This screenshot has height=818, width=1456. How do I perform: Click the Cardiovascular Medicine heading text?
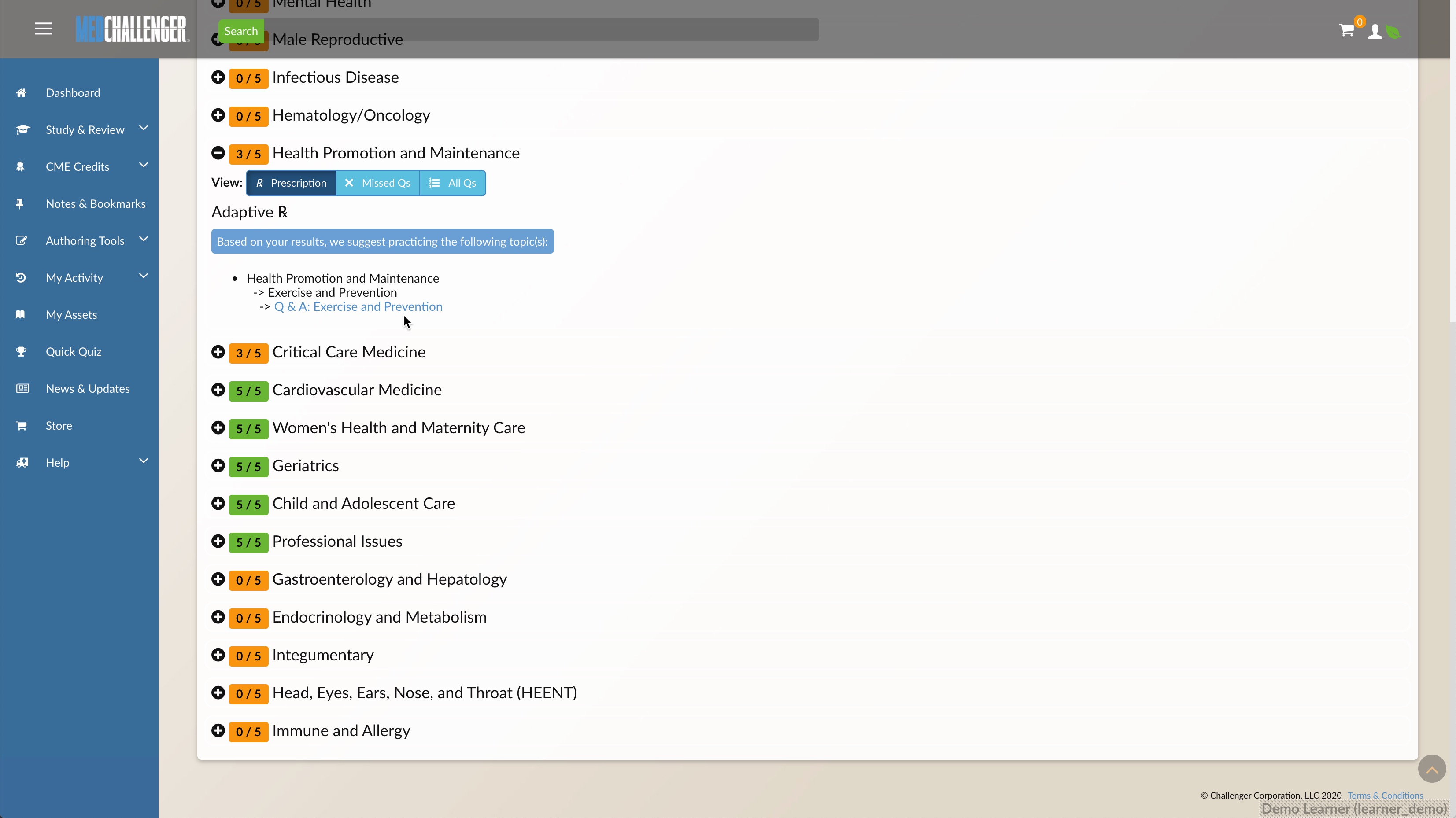pyautogui.click(x=357, y=390)
